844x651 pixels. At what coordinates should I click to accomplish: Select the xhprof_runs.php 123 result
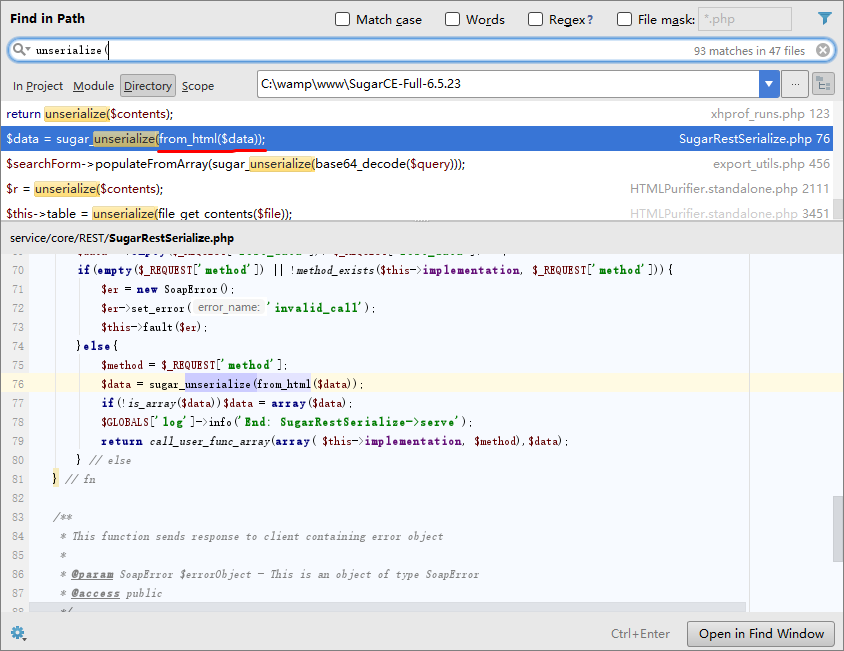[x=417, y=114]
